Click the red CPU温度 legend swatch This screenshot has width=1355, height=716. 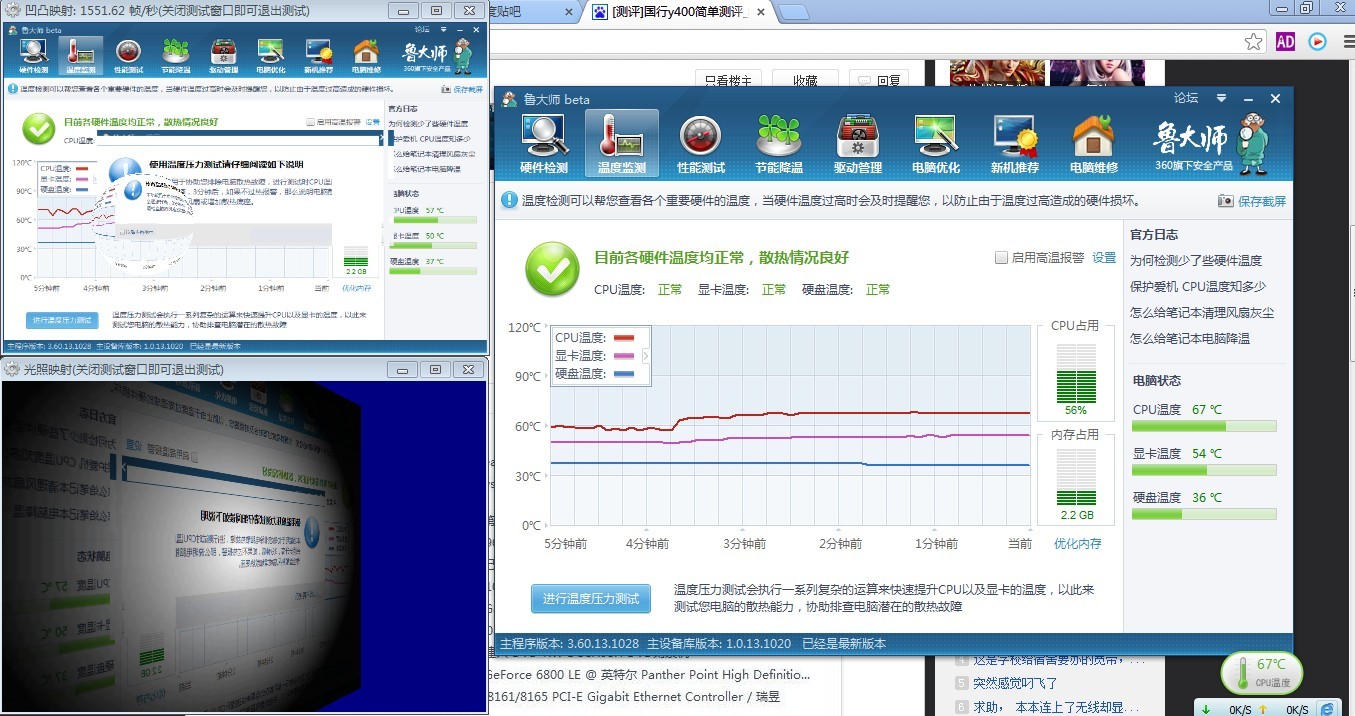[624, 338]
